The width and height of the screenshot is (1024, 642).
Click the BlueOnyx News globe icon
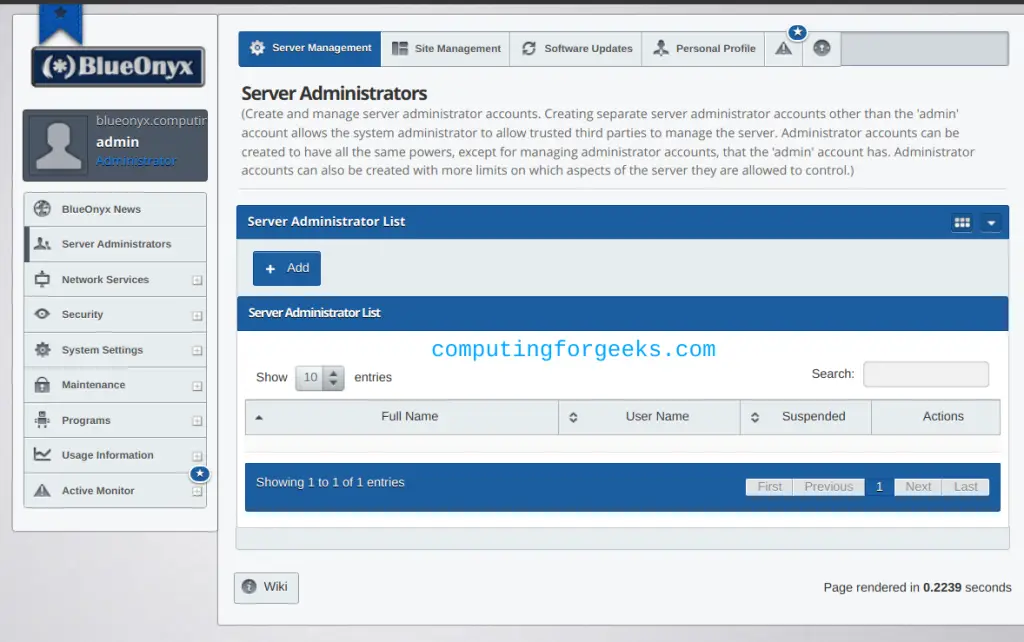42,208
